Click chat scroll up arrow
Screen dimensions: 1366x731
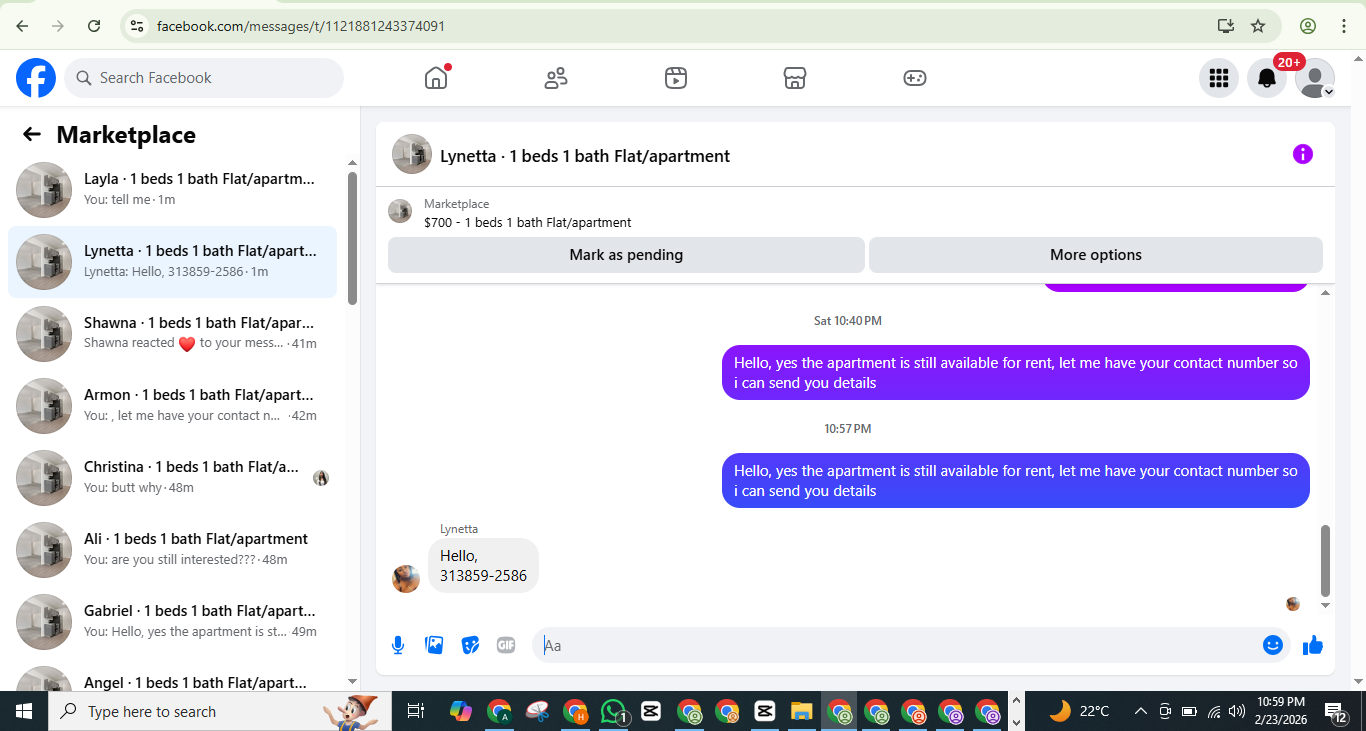coord(1326,293)
